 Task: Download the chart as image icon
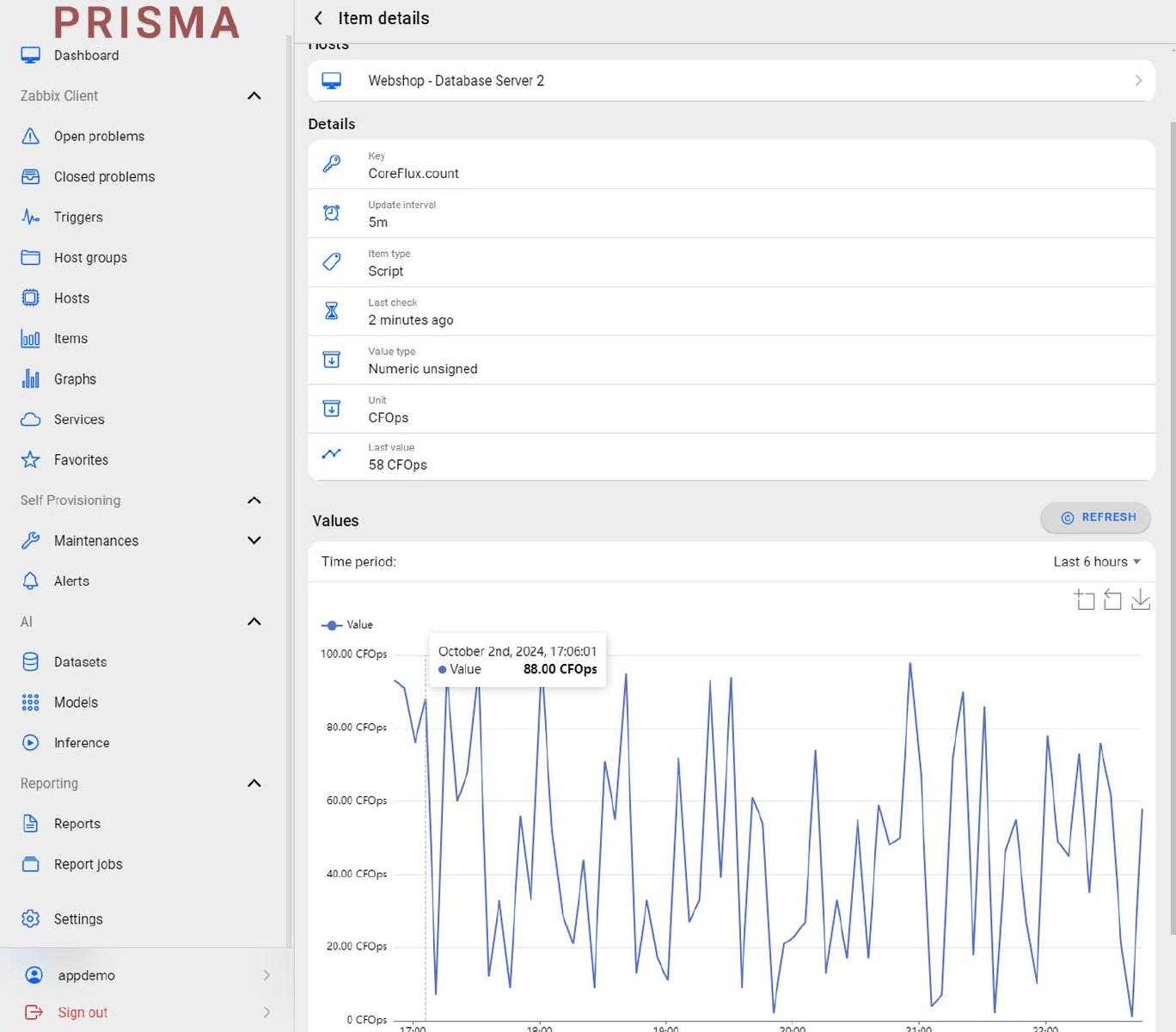(x=1140, y=599)
